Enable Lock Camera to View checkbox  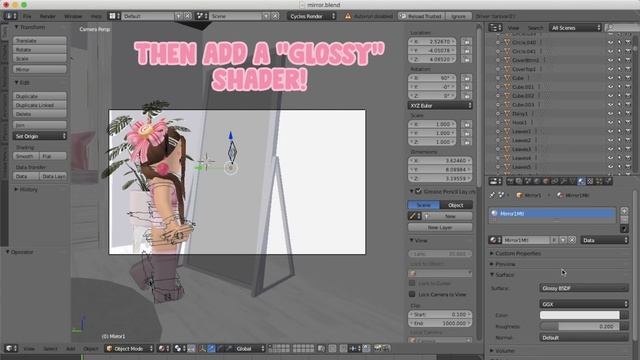(x=412, y=294)
